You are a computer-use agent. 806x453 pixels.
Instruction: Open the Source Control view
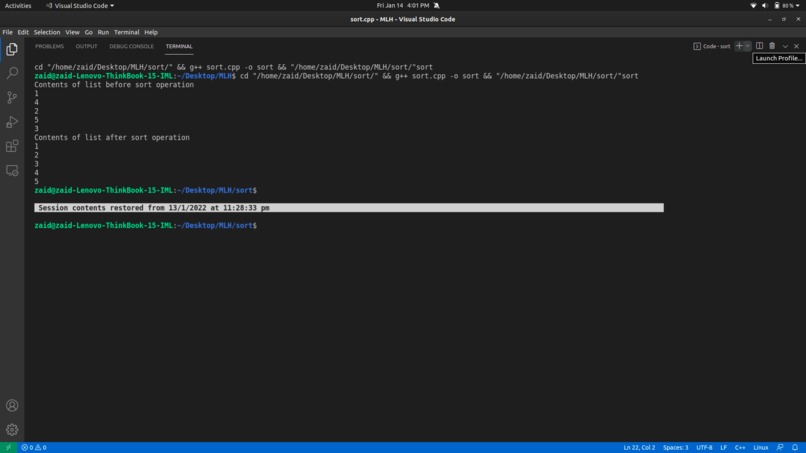[12, 97]
